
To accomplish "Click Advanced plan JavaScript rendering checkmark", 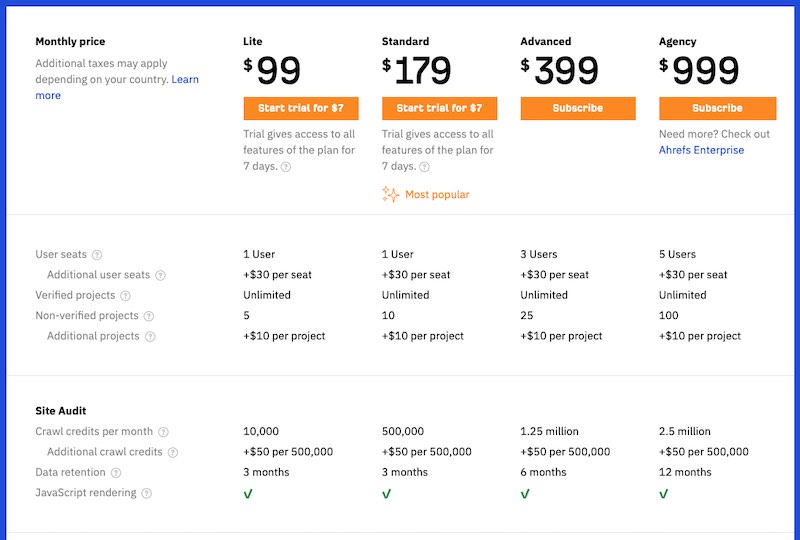I will pos(525,494).
